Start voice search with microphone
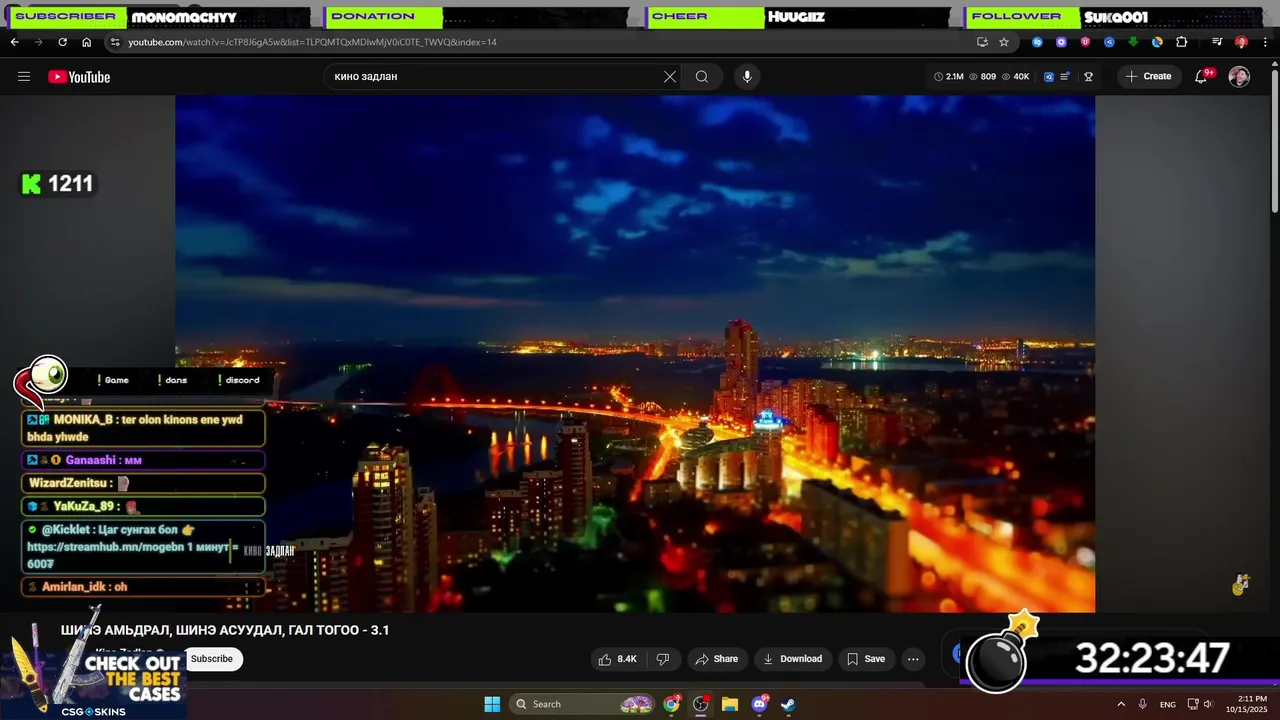1280x720 pixels. 746,77
